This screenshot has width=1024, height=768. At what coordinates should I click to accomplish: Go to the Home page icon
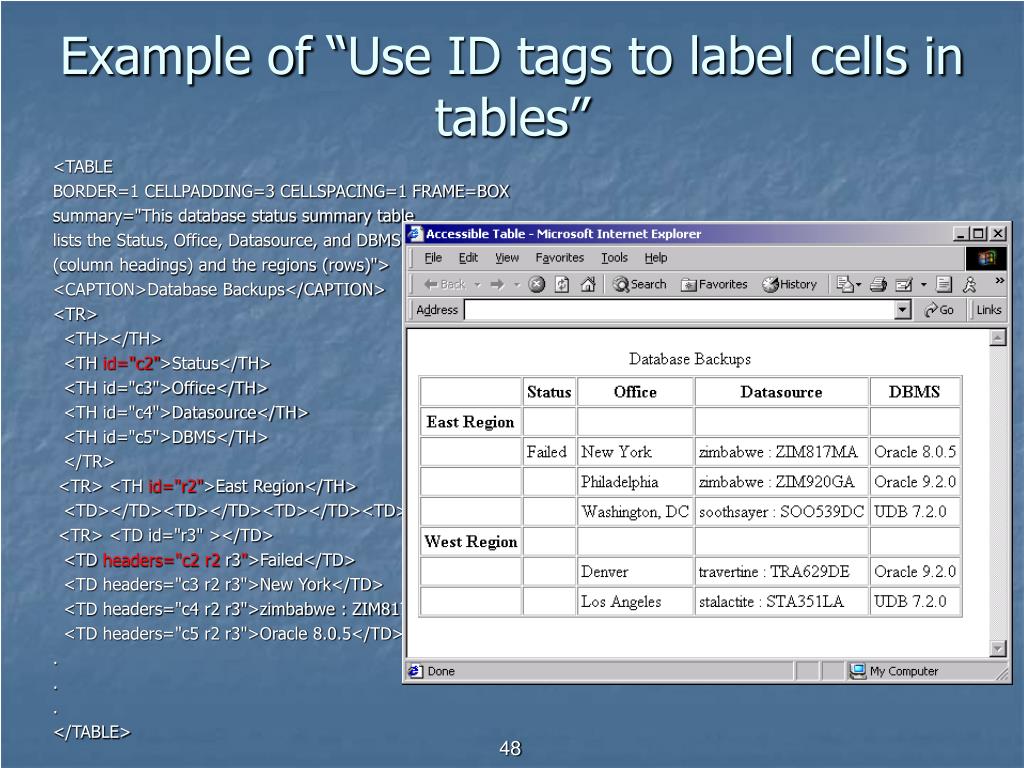point(588,284)
